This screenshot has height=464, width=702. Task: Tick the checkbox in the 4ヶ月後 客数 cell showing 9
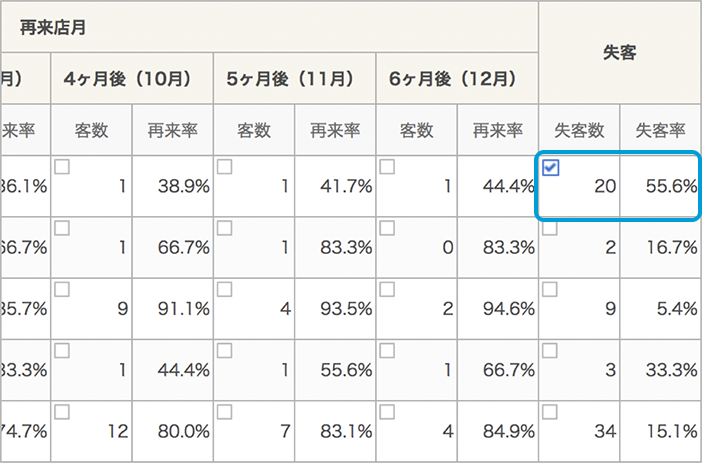point(62,290)
